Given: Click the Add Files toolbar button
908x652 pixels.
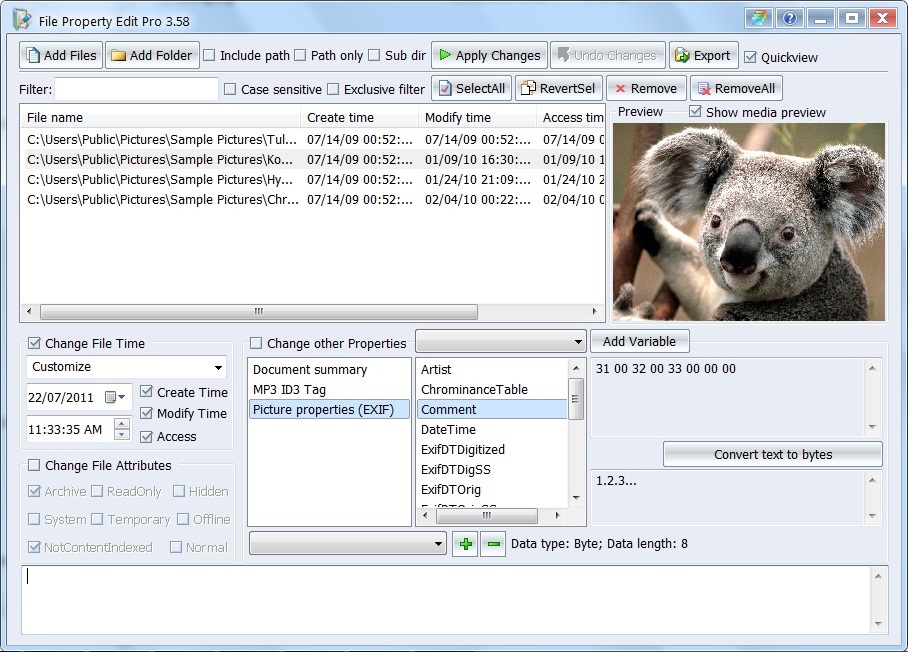Looking at the screenshot, I should point(61,55).
